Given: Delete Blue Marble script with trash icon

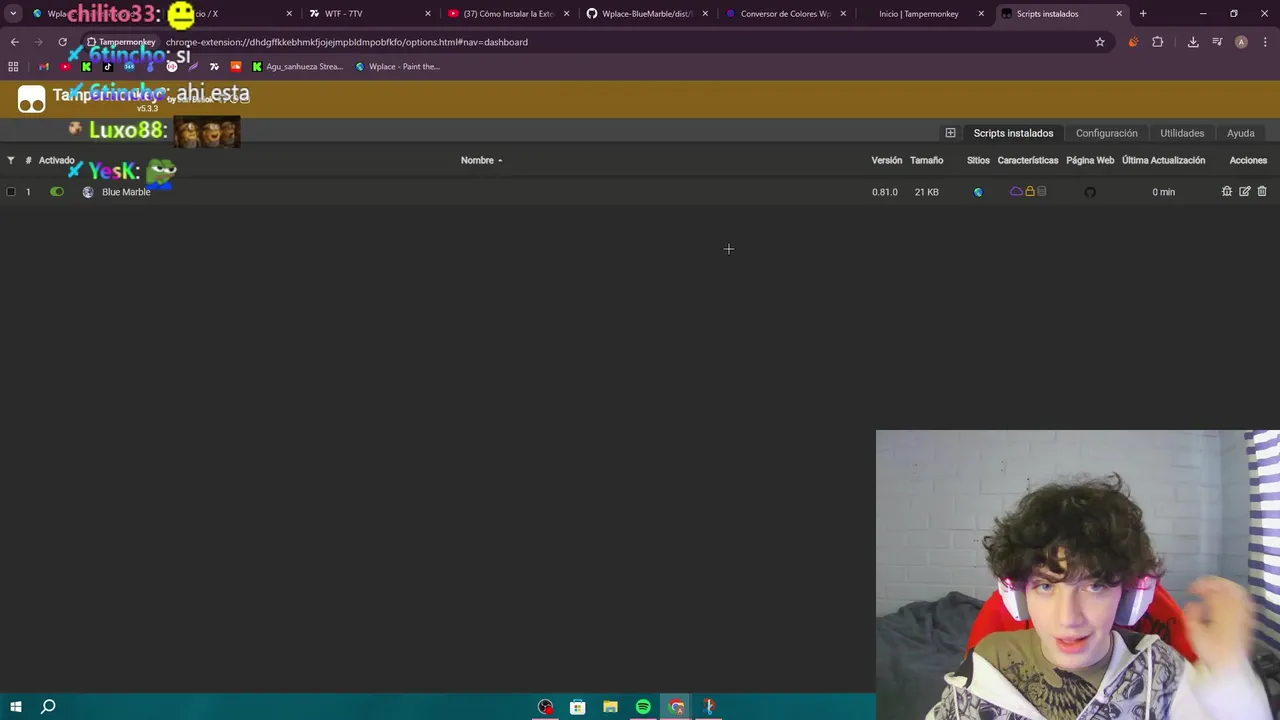Looking at the screenshot, I should [1262, 191].
